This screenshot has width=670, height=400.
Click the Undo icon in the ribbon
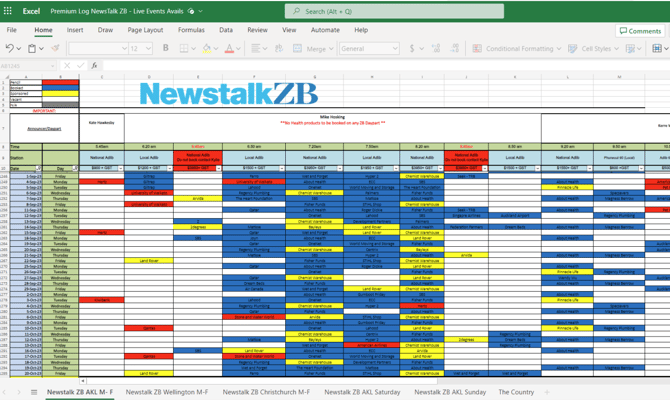click(10, 48)
